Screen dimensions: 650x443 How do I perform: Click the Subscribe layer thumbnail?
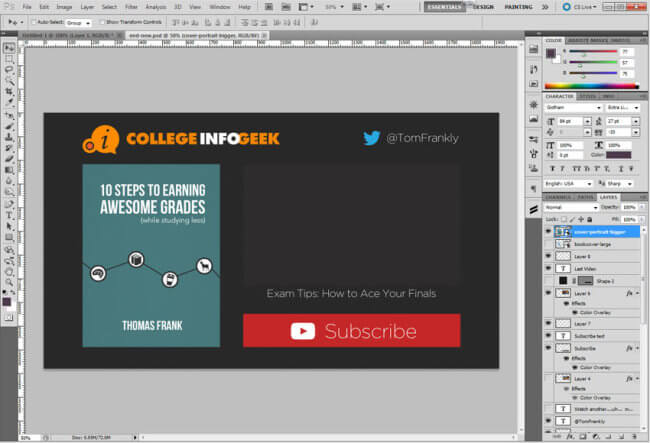[x=563, y=349]
